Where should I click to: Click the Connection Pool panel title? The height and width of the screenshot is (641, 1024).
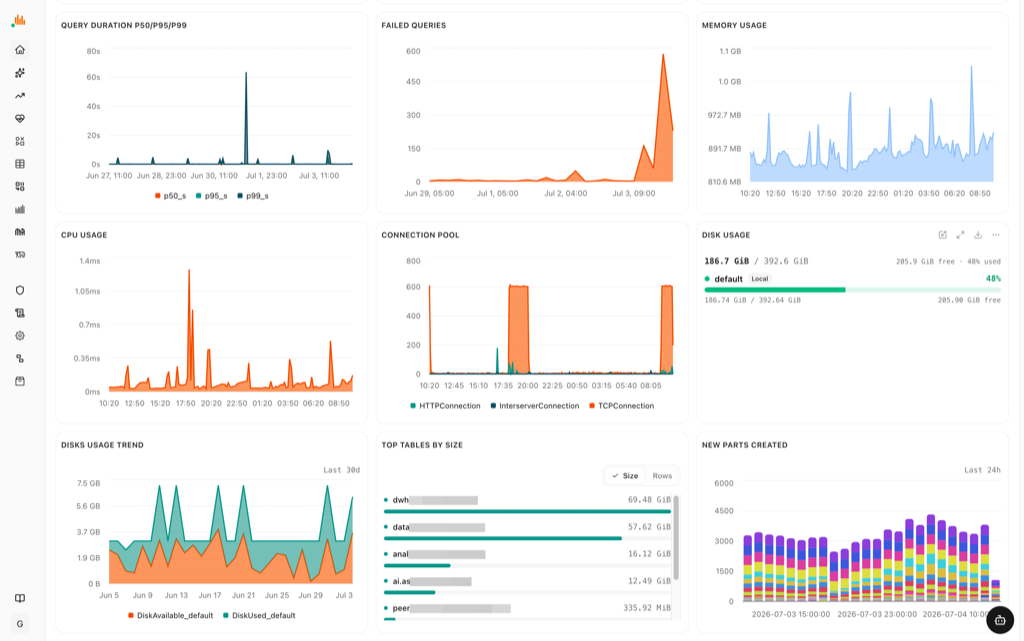420,235
